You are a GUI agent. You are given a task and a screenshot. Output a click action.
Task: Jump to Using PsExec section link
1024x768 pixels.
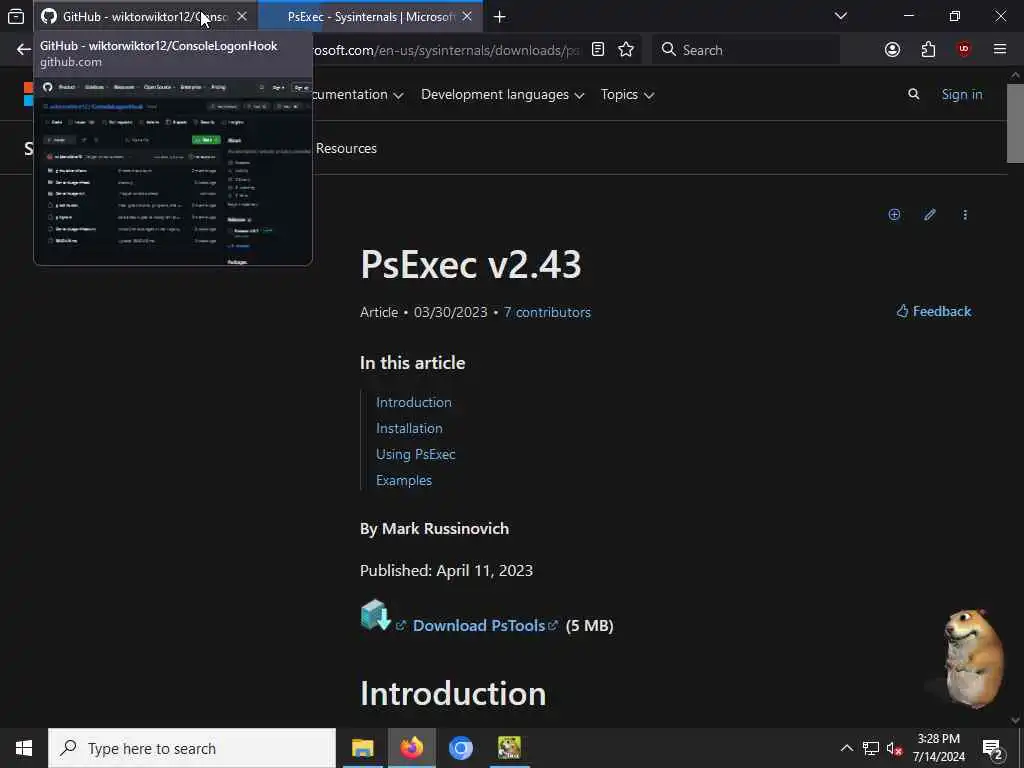pos(415,455)
